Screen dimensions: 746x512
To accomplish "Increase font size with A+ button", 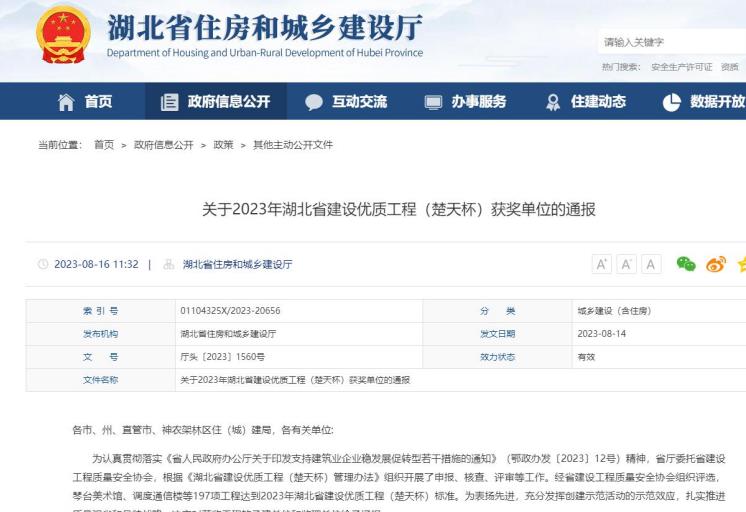I will coord(603,264).
